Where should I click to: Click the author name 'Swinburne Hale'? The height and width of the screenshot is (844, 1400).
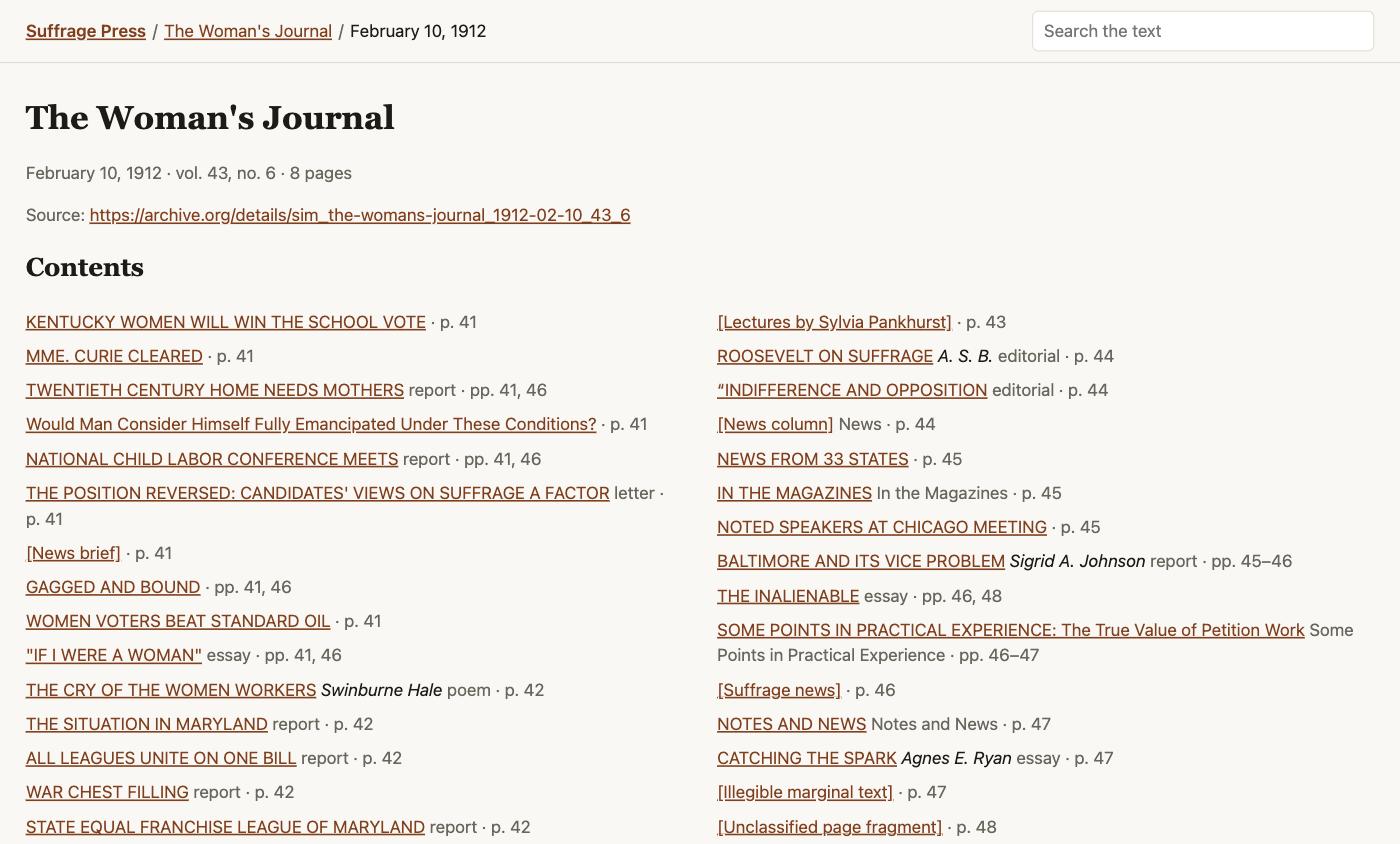(x=381, y=690)
